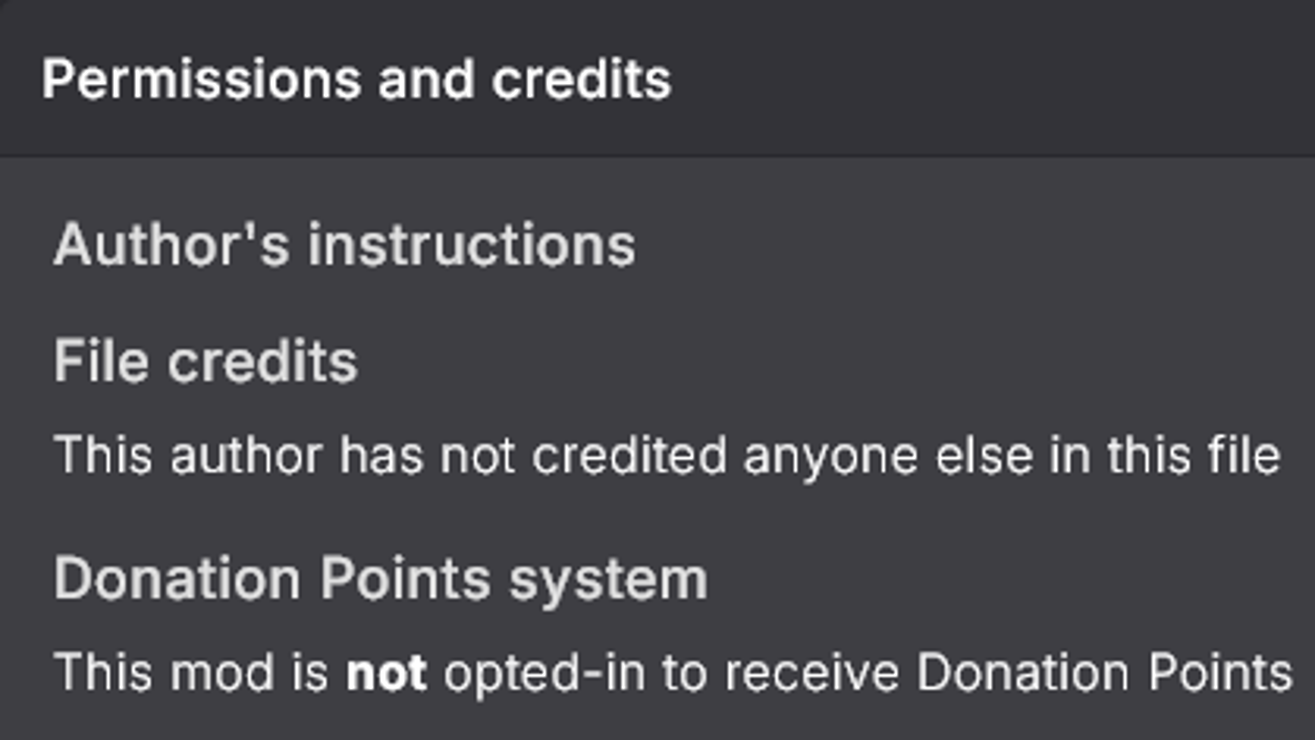This screenshot has height=740, width=1315.
Task: Click the bold "not" word
Action: coord(386,673)
